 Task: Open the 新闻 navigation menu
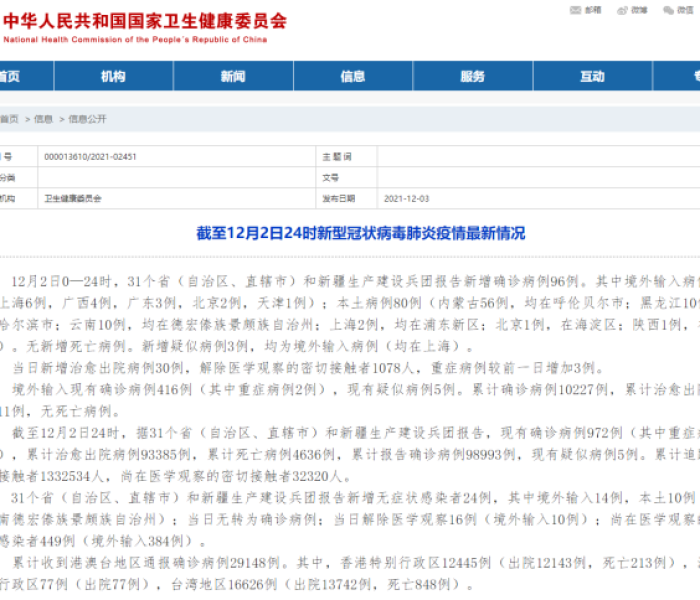(233, 76)
